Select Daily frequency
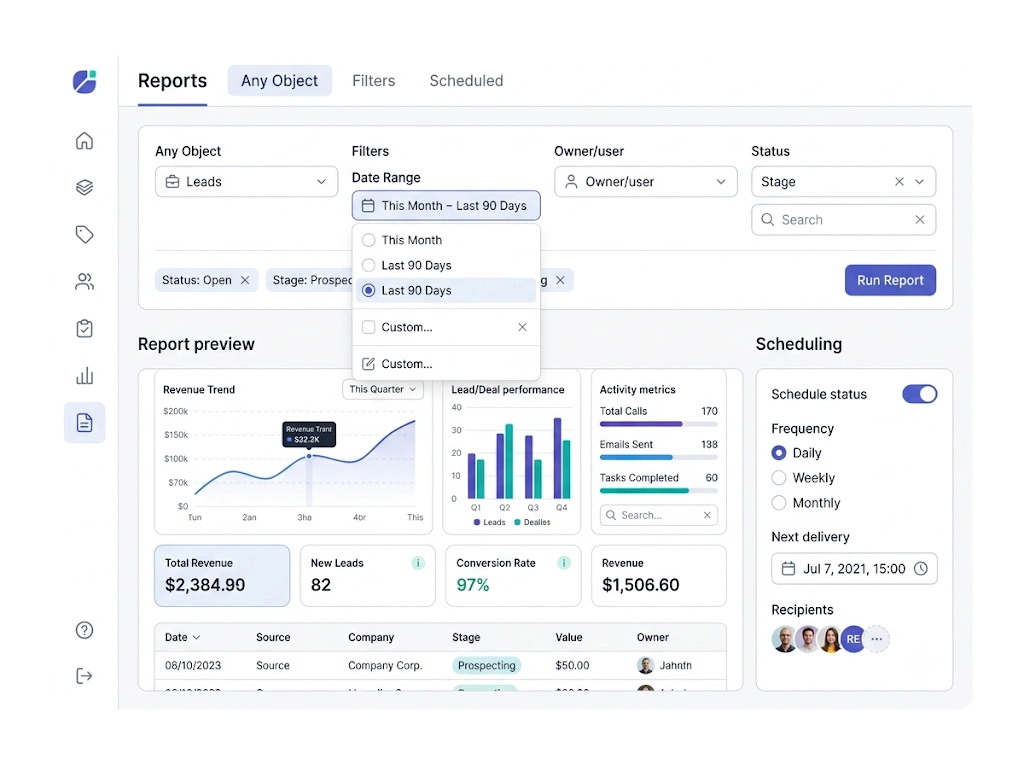This screenshot has height=765, width=1024. [778, 453]
